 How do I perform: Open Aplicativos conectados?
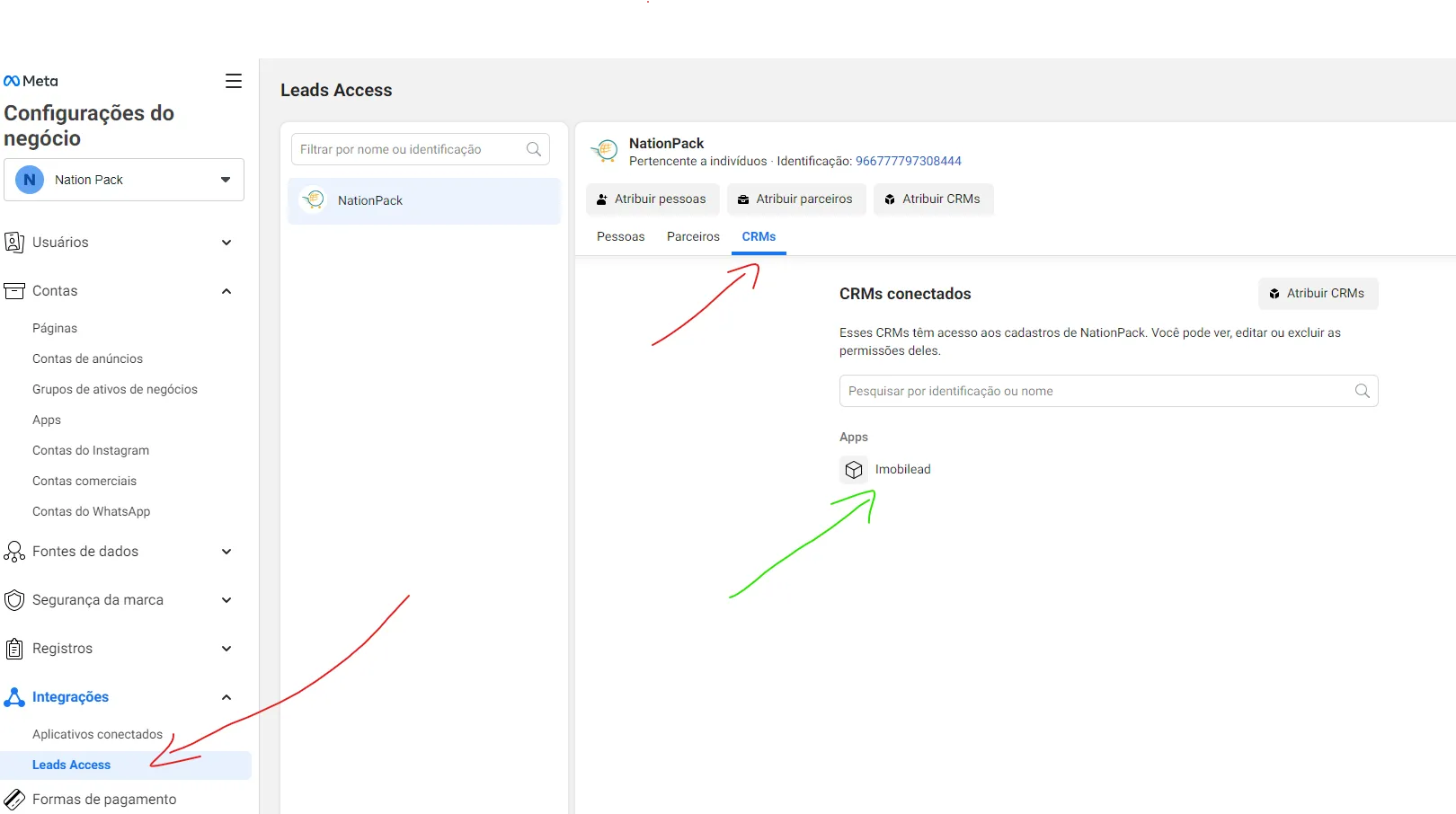click(x=97, y=735)
